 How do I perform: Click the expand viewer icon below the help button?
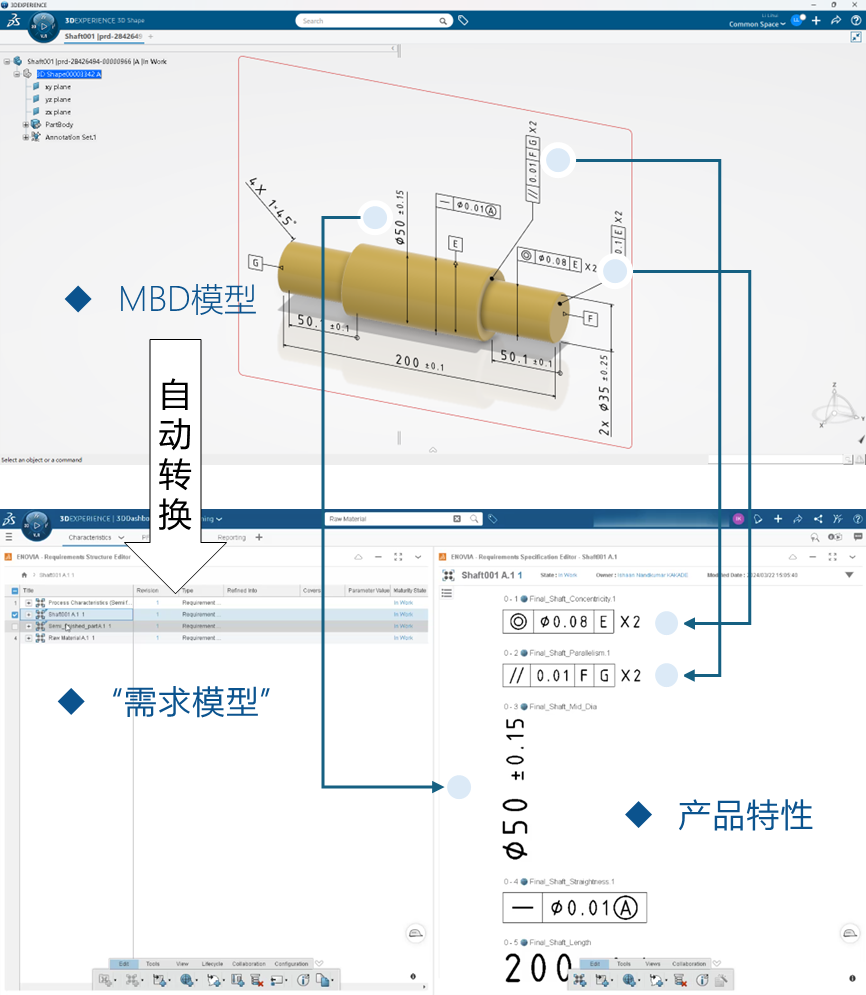tap(856, 37)
